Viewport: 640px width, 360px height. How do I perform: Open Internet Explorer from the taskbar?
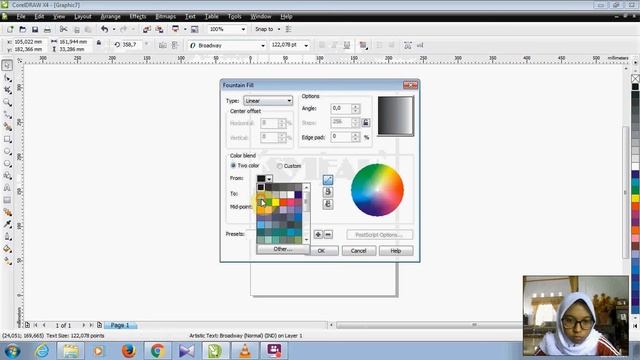(42, 351)
